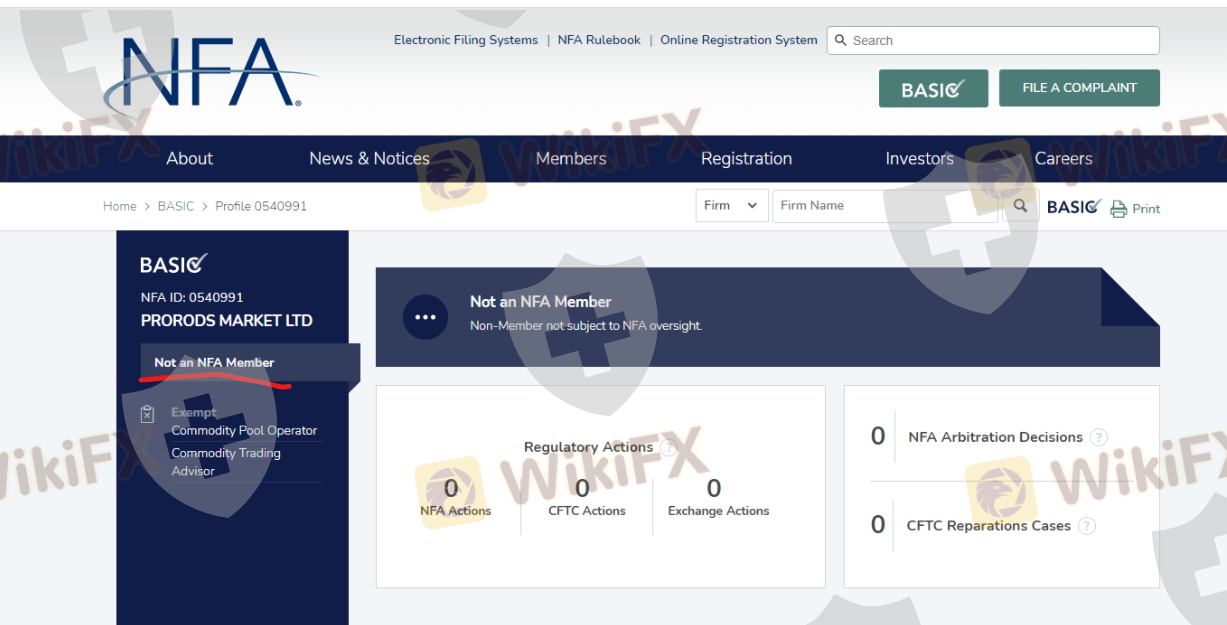The image size is (1227, 625).
Task: Click the NFA Arbitration Decisions label
Action: click(995, 437)
